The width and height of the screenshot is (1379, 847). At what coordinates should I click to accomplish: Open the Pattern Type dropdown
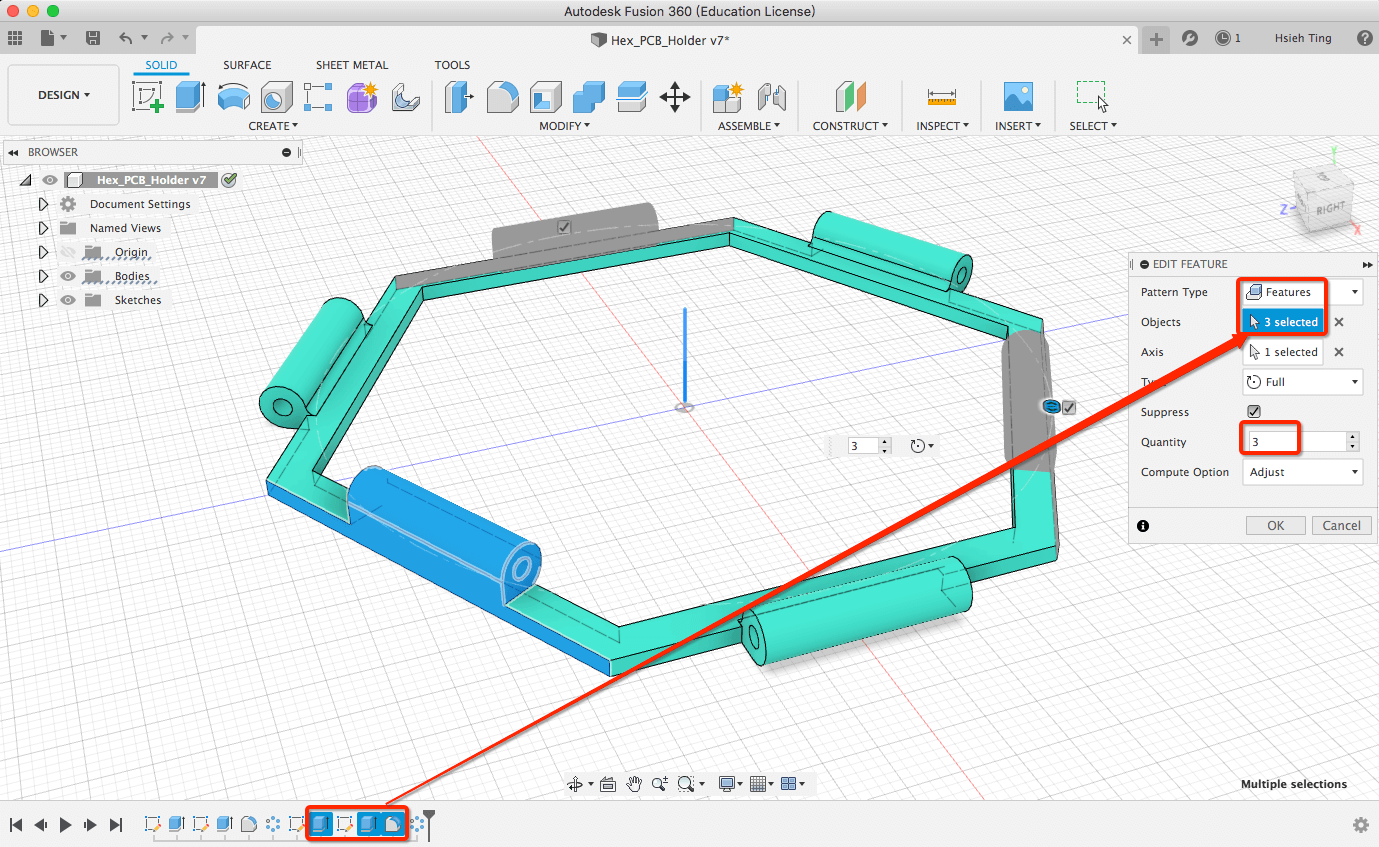1302,292
